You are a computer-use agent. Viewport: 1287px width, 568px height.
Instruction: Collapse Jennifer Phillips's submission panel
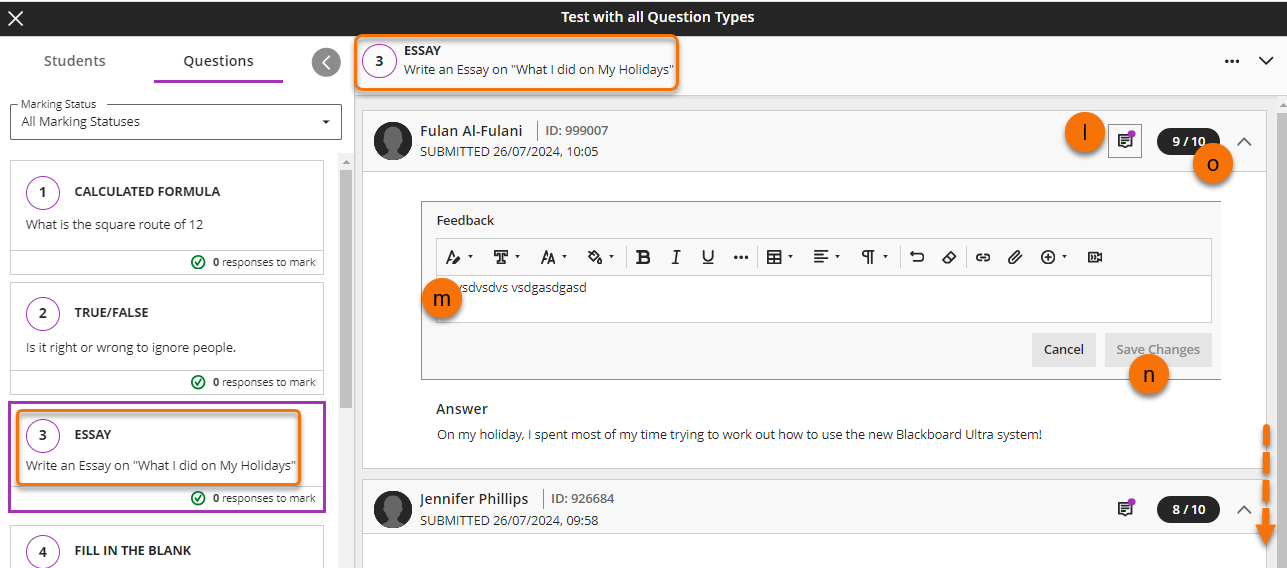1244,509
